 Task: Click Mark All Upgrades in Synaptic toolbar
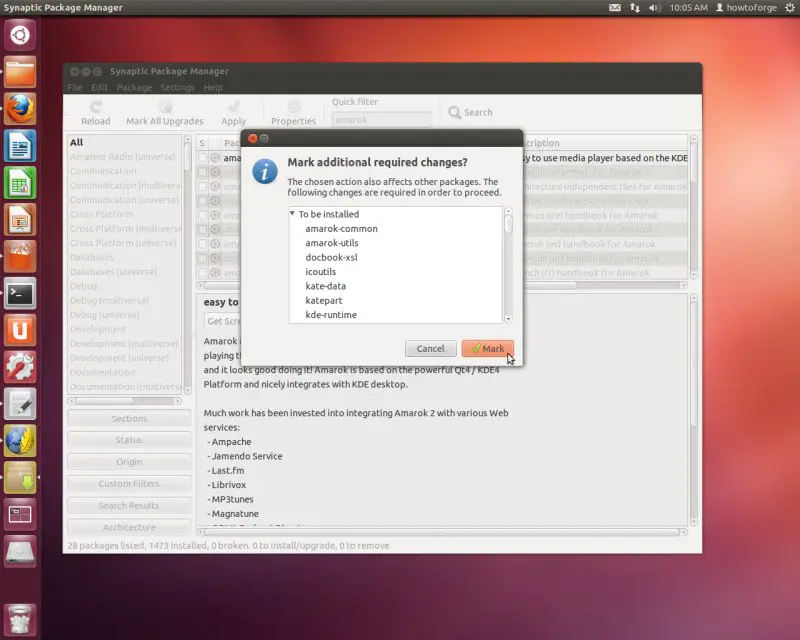pos(165,113)
